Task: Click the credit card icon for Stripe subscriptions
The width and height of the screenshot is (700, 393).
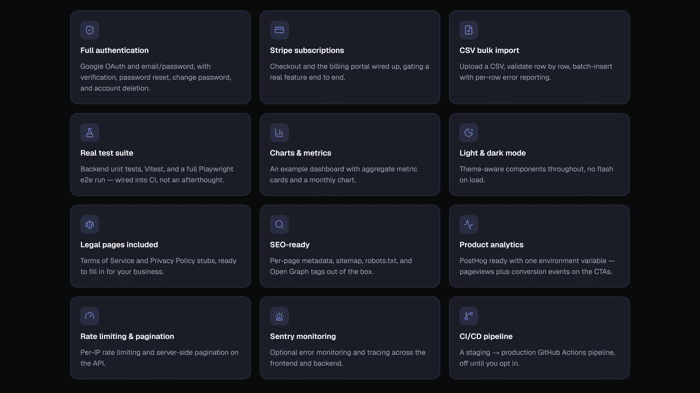Action: 279,30
